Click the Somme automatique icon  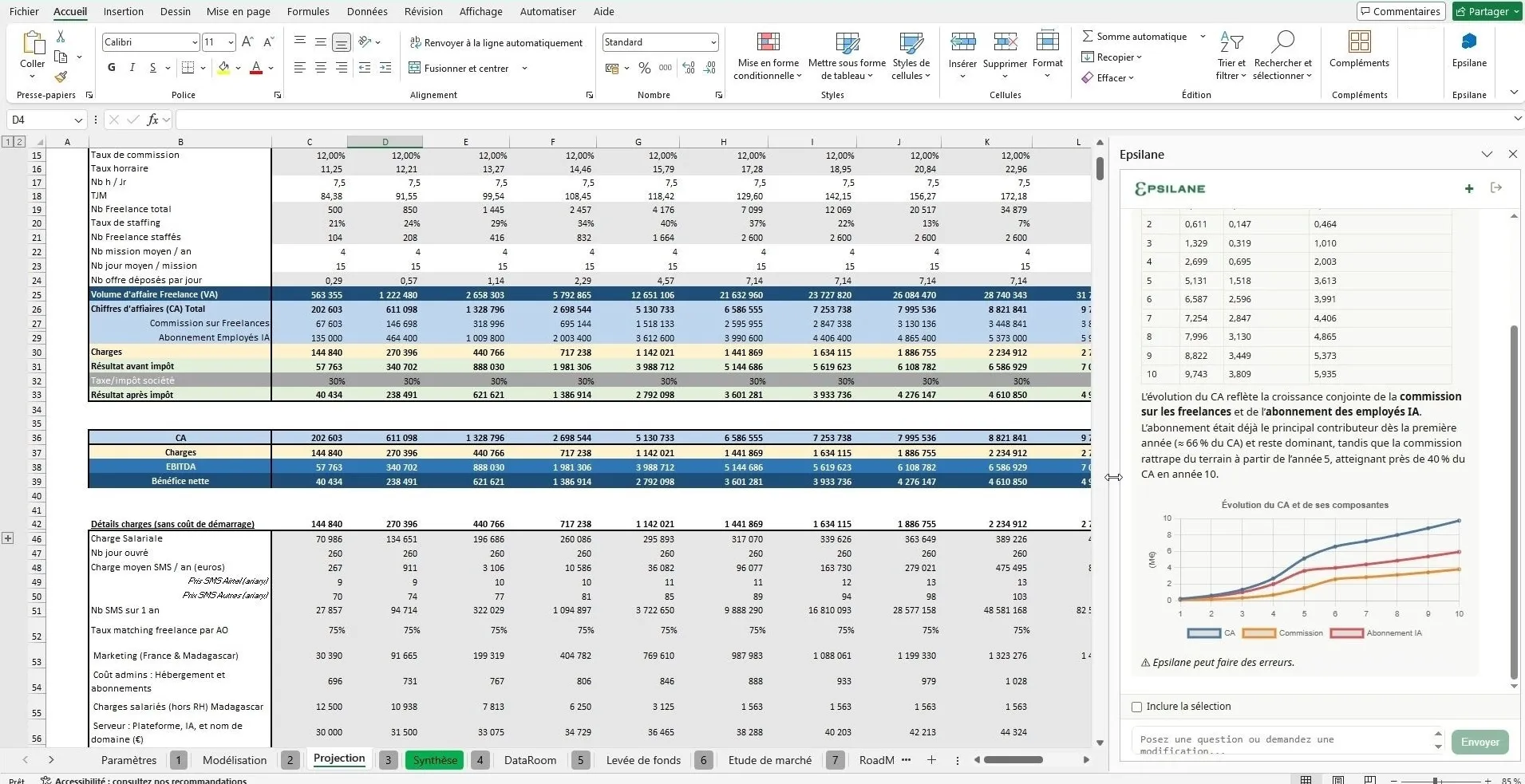pos(1087,36)
